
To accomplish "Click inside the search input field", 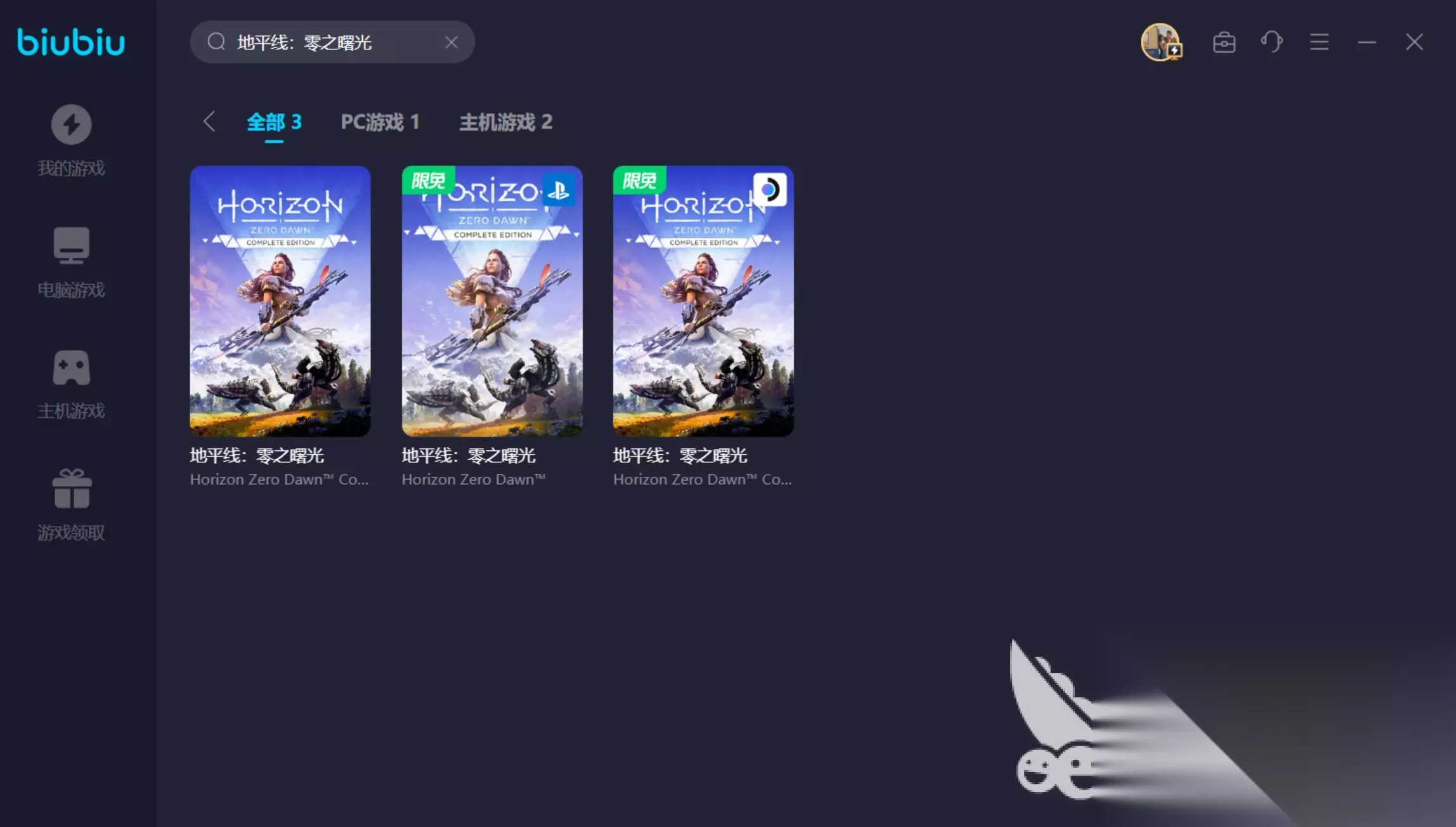I will click(x=336, y=42).
